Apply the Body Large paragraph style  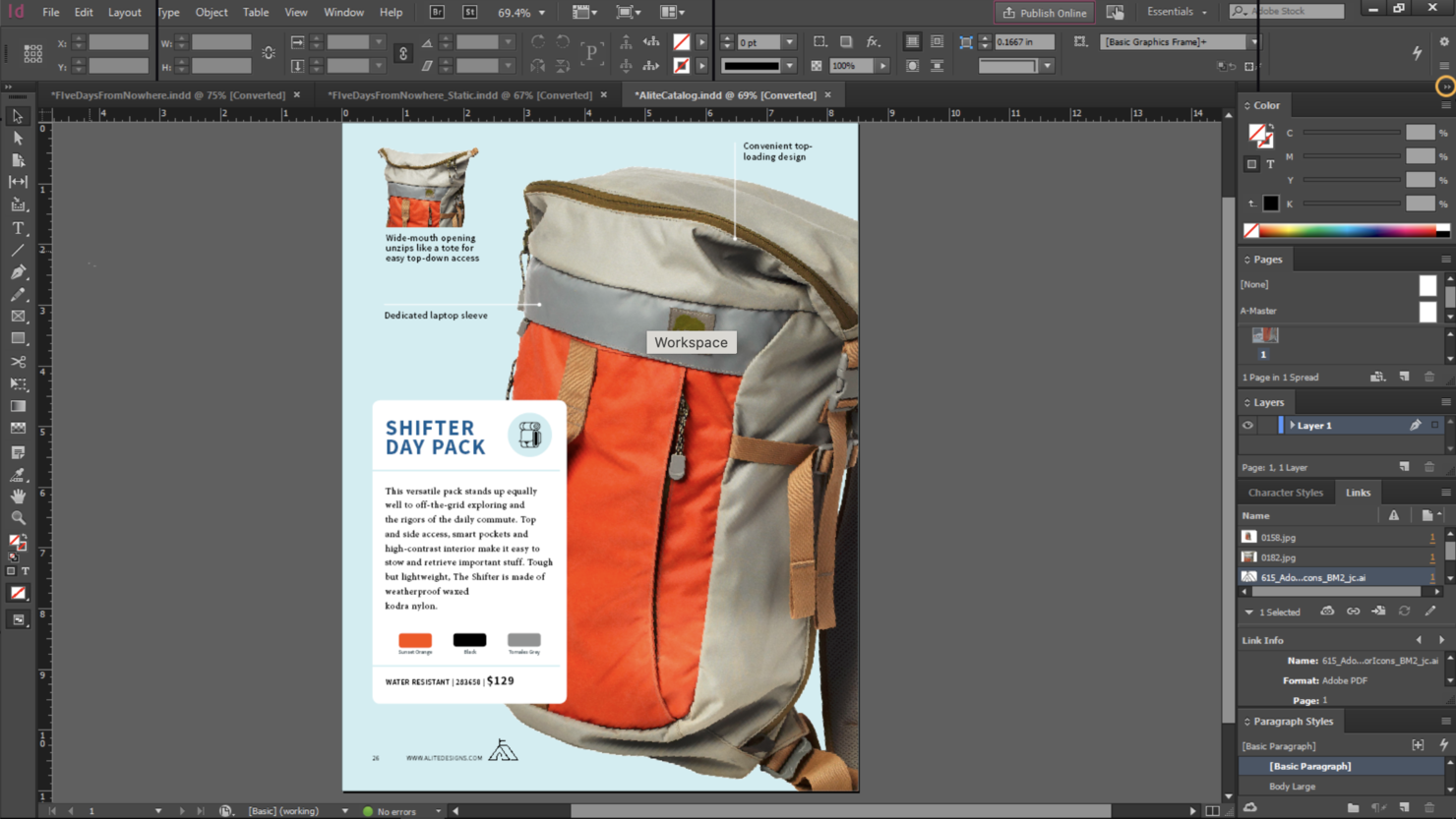(1292, 786)
